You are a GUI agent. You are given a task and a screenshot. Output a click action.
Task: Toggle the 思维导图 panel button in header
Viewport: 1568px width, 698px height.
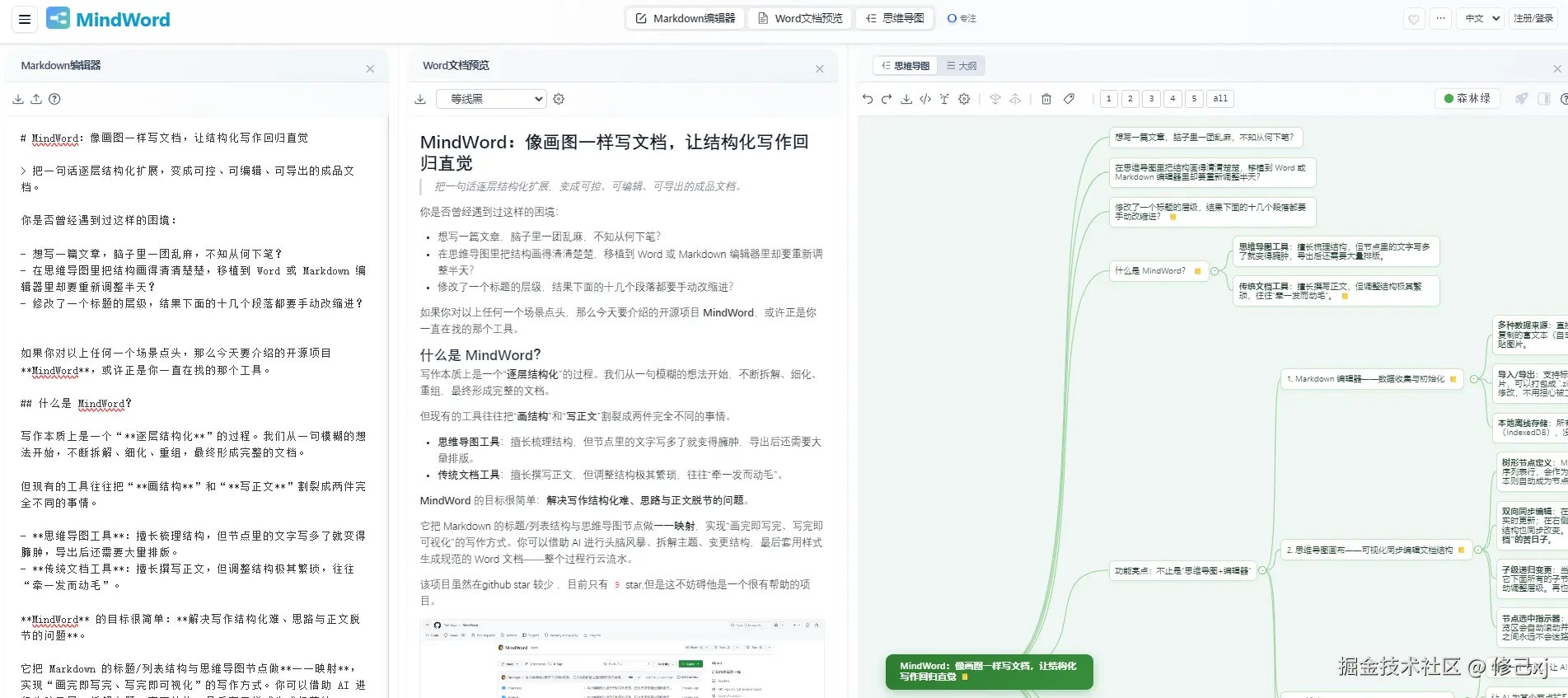pos(895,18)
